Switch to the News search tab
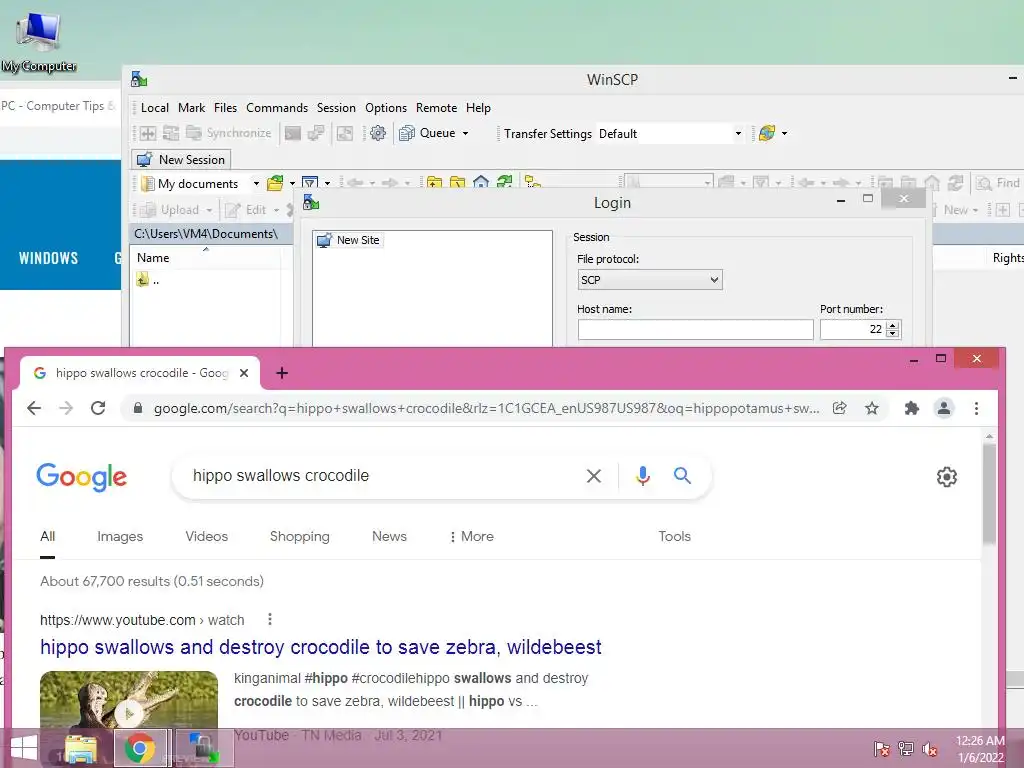 point(389,536)
